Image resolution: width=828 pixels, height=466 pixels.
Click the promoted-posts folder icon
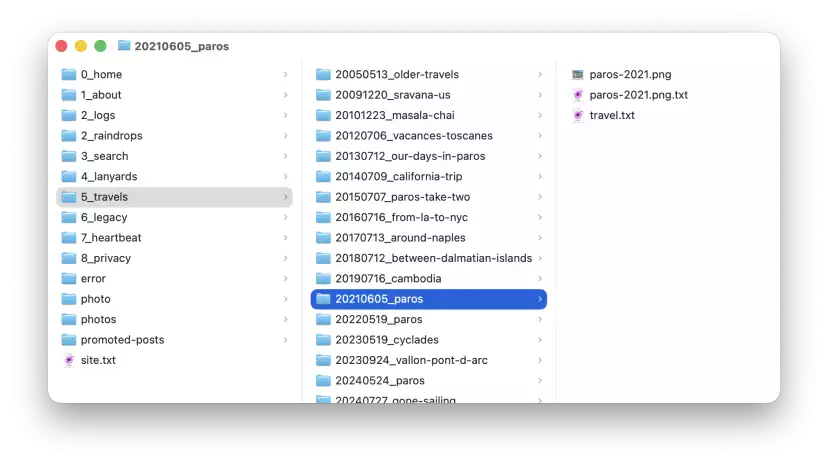tap(69, 340)
